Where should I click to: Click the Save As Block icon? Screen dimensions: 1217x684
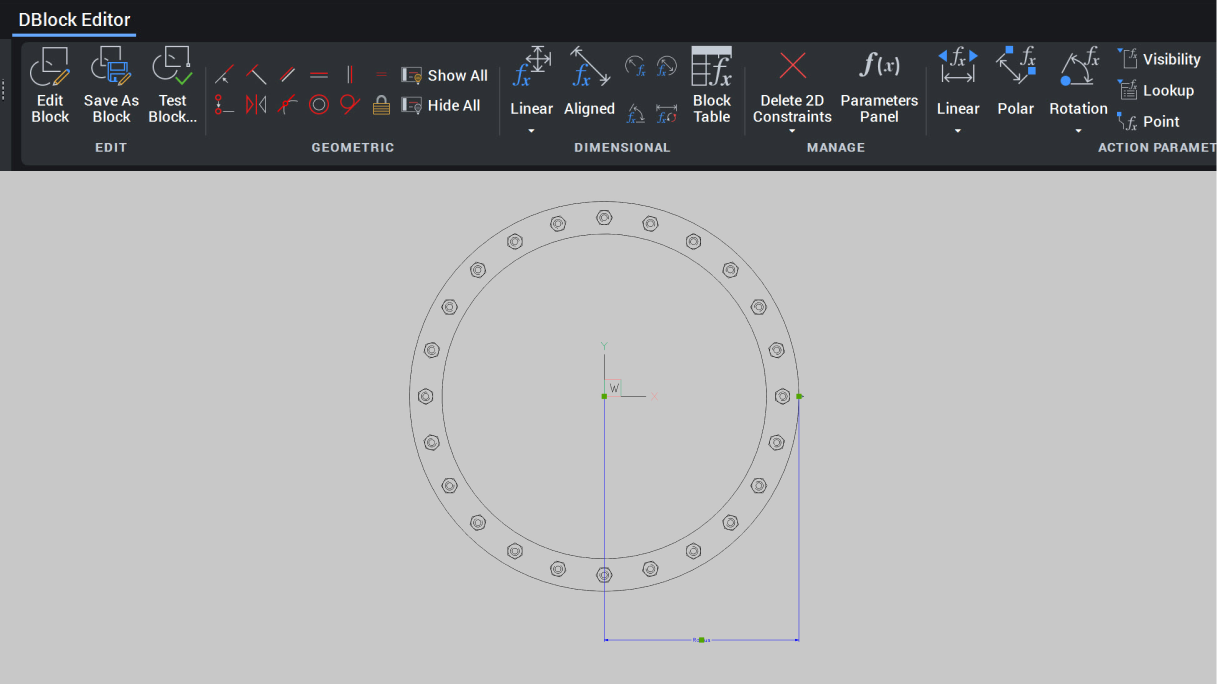pos(111,67)
